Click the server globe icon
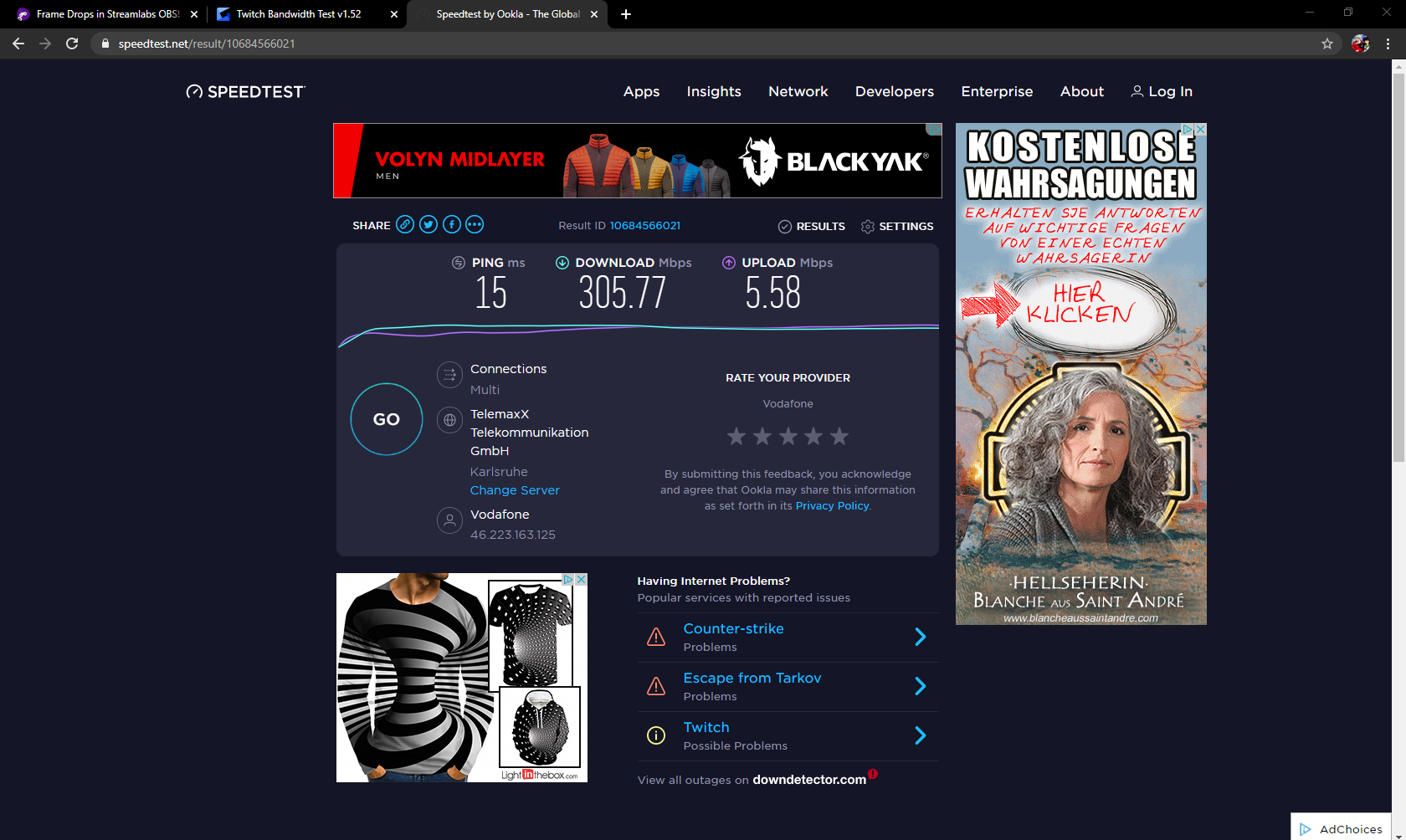The height and width of the screenshot is (840, 1406). pyautogui.click(x=449, y=420)
